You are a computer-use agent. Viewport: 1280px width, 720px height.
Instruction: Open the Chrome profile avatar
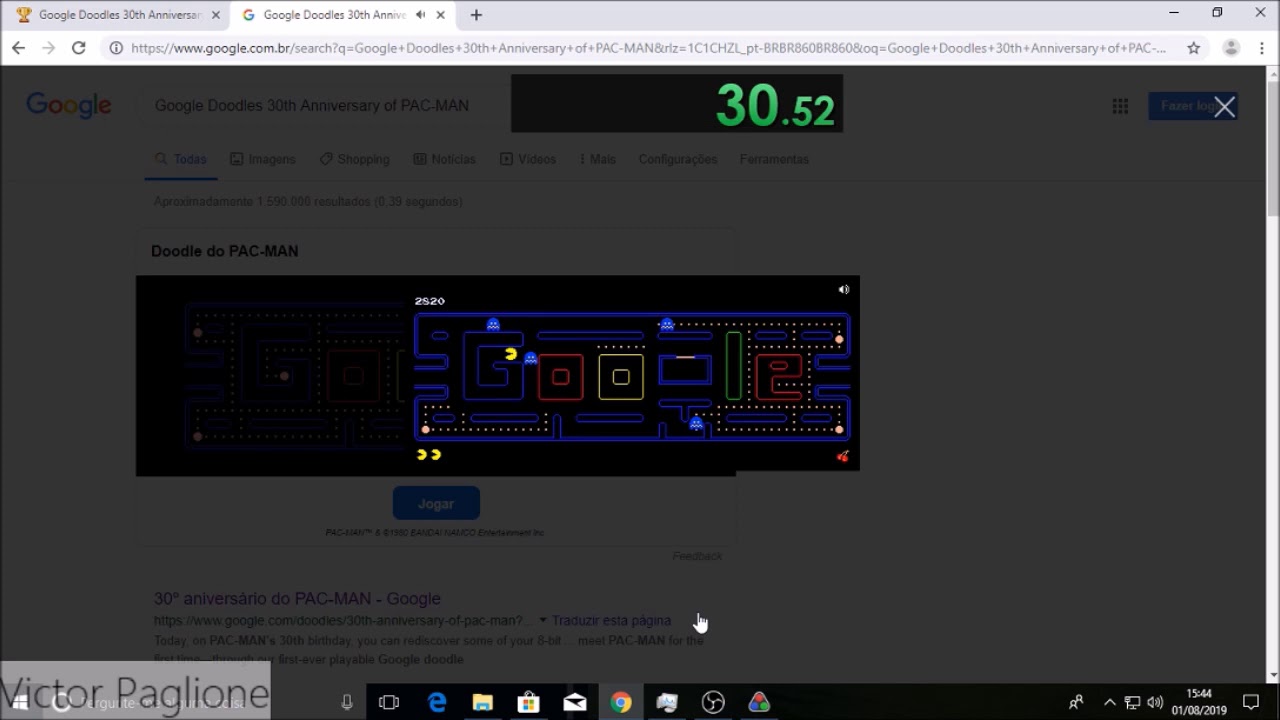[1232, 48]
